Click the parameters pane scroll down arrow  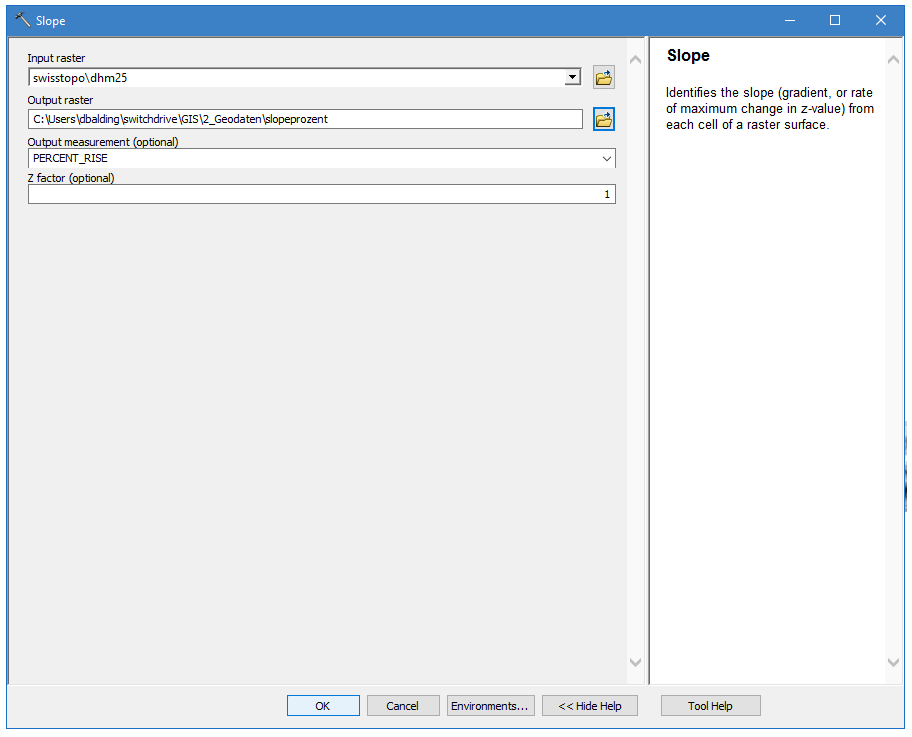[635, 662]
